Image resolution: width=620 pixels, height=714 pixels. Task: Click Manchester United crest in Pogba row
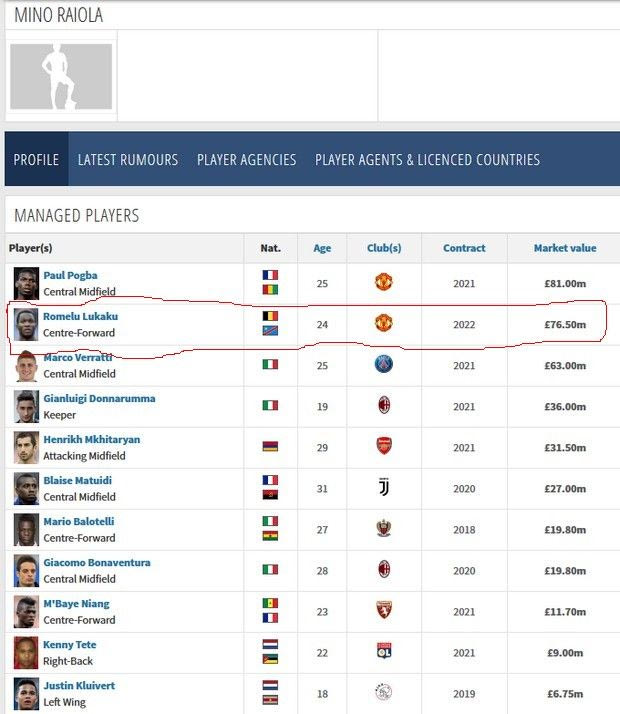pos(383,283)
